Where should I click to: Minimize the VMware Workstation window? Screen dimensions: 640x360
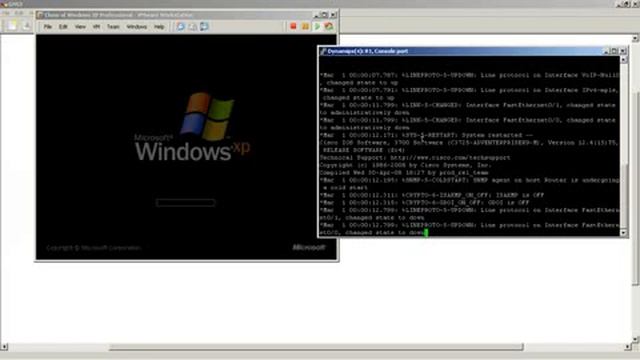(317, 15)
